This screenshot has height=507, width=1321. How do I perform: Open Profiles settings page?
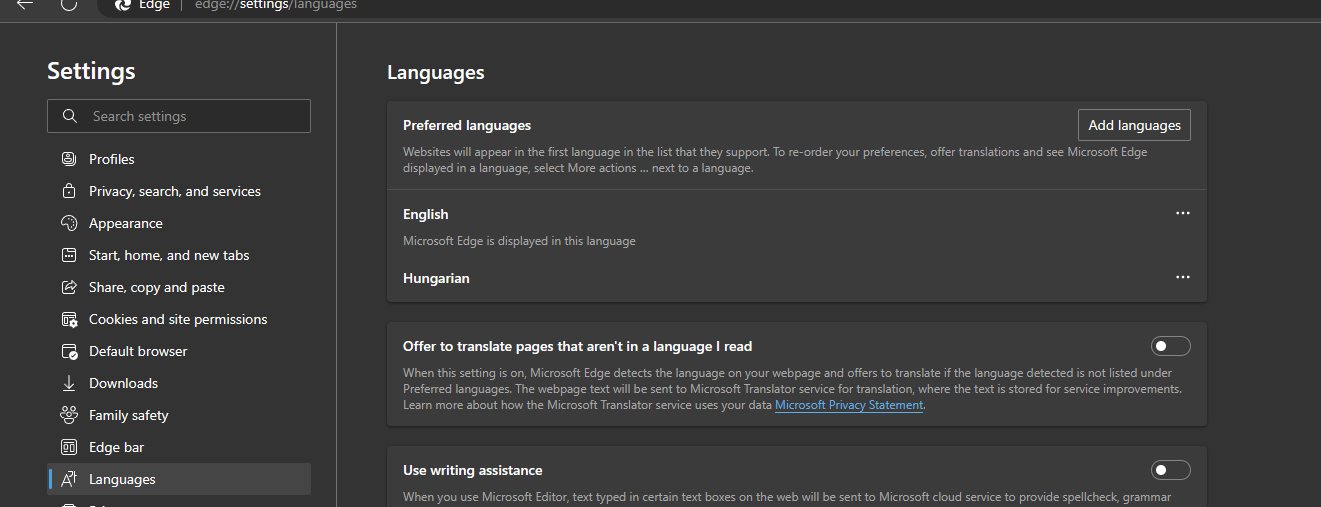tap(179, 159)
